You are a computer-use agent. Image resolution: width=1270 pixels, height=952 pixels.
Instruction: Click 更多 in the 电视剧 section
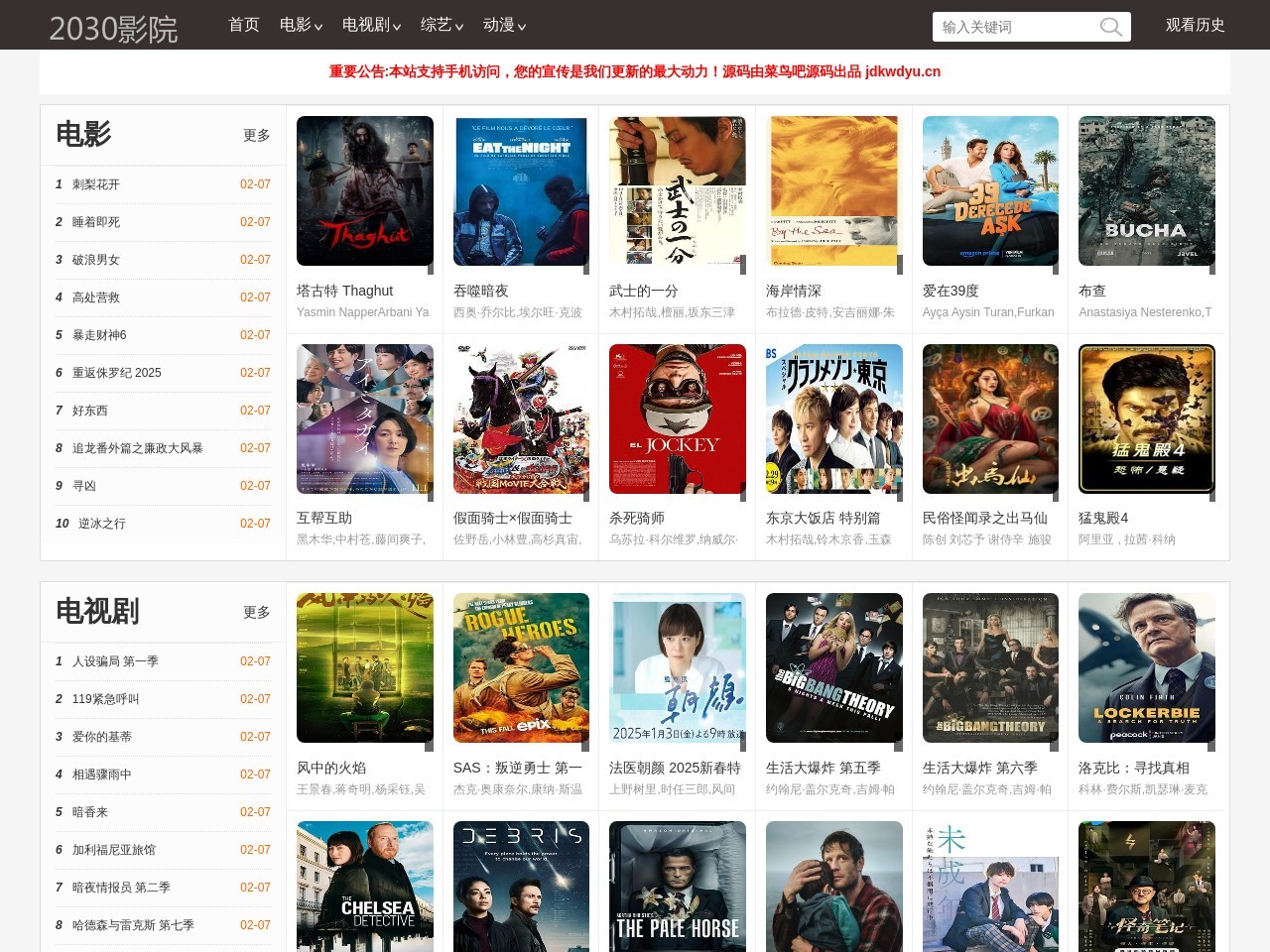(256, 612)
